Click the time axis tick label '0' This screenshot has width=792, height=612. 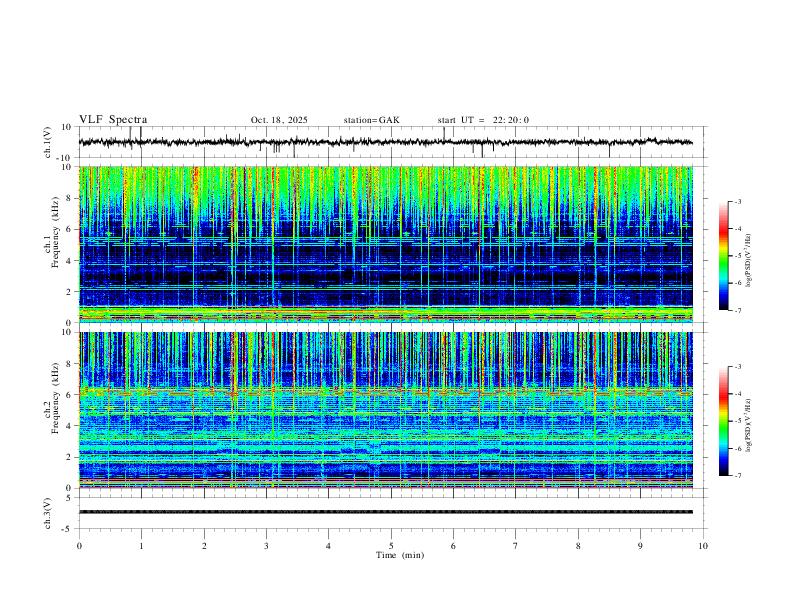point(79,546)
